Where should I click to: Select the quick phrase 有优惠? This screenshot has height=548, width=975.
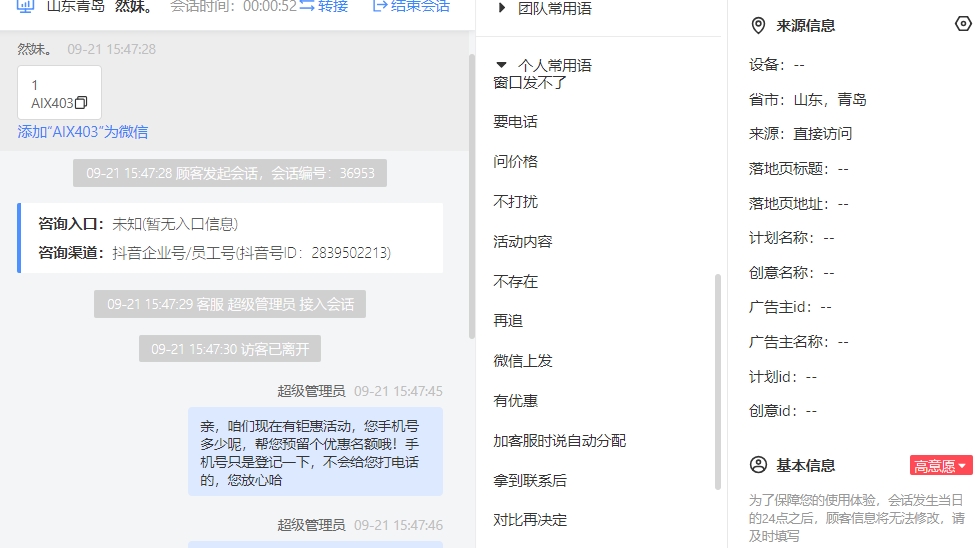point(515,401)
